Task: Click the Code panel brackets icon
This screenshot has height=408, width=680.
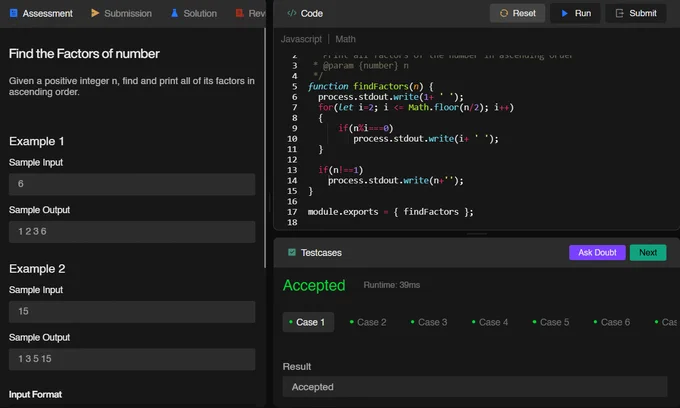Action: pyautogui.click(x=292, y=13)
